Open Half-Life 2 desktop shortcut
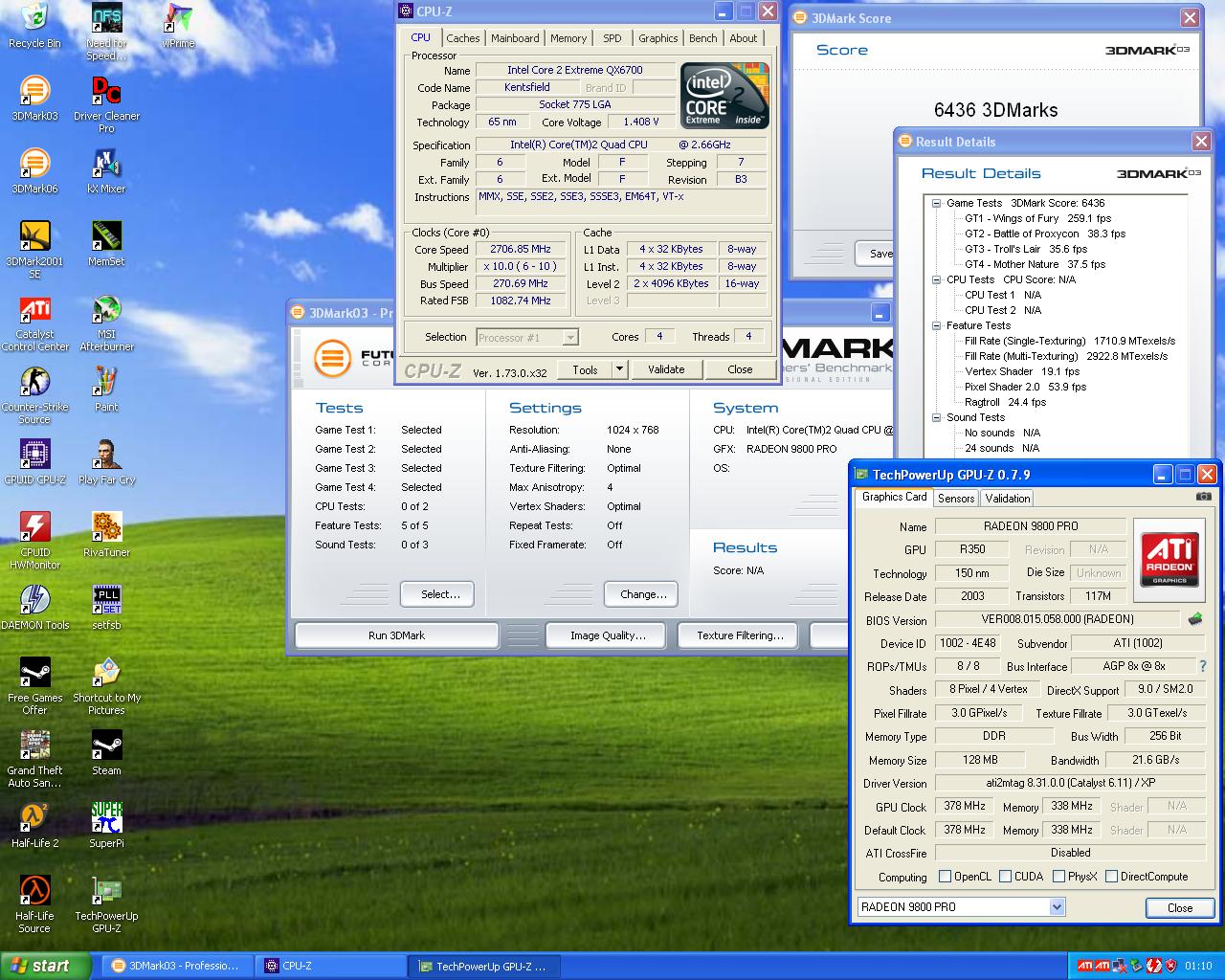Viewport: 1225px width, 980px height. [34, 826]
